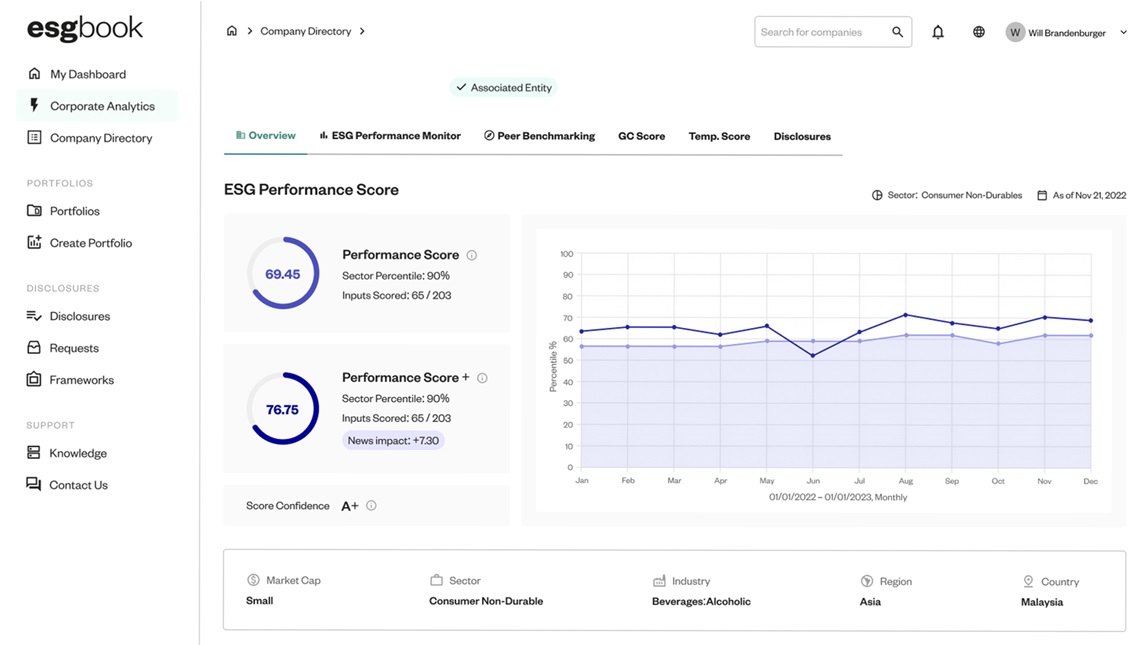This screenshot has height=645, width=1140.
Task: Click the News impact: +7.30 badge
Action: pos(393,440)
